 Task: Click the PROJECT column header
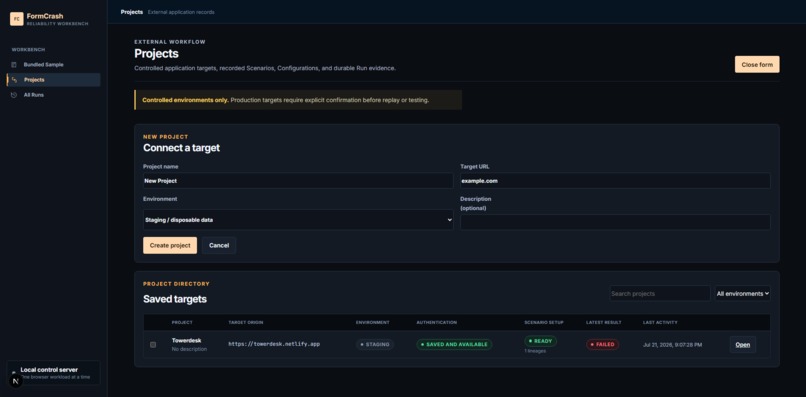tap(182, 322)
